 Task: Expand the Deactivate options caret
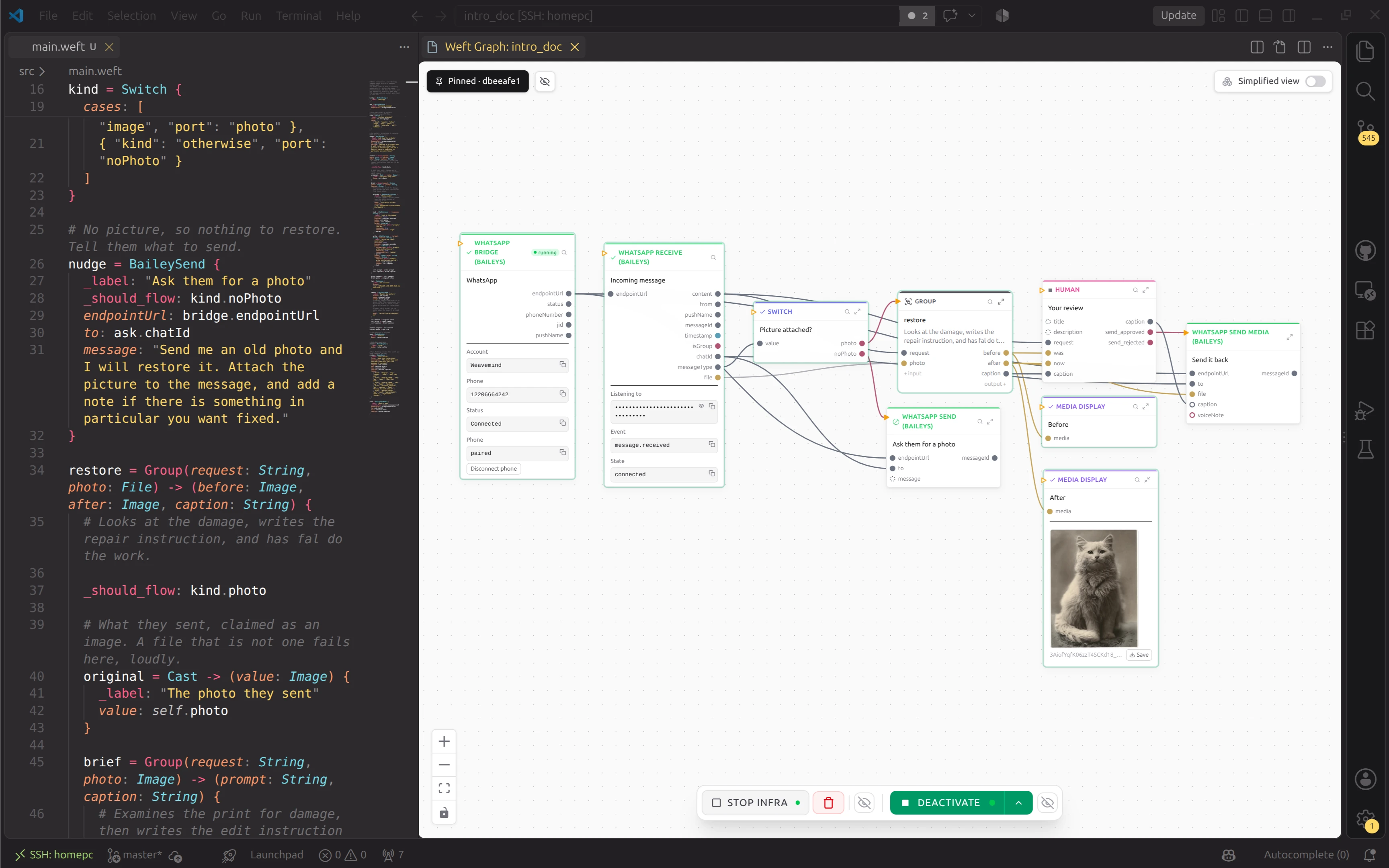pyautogui.click(x=1019, y=802)
